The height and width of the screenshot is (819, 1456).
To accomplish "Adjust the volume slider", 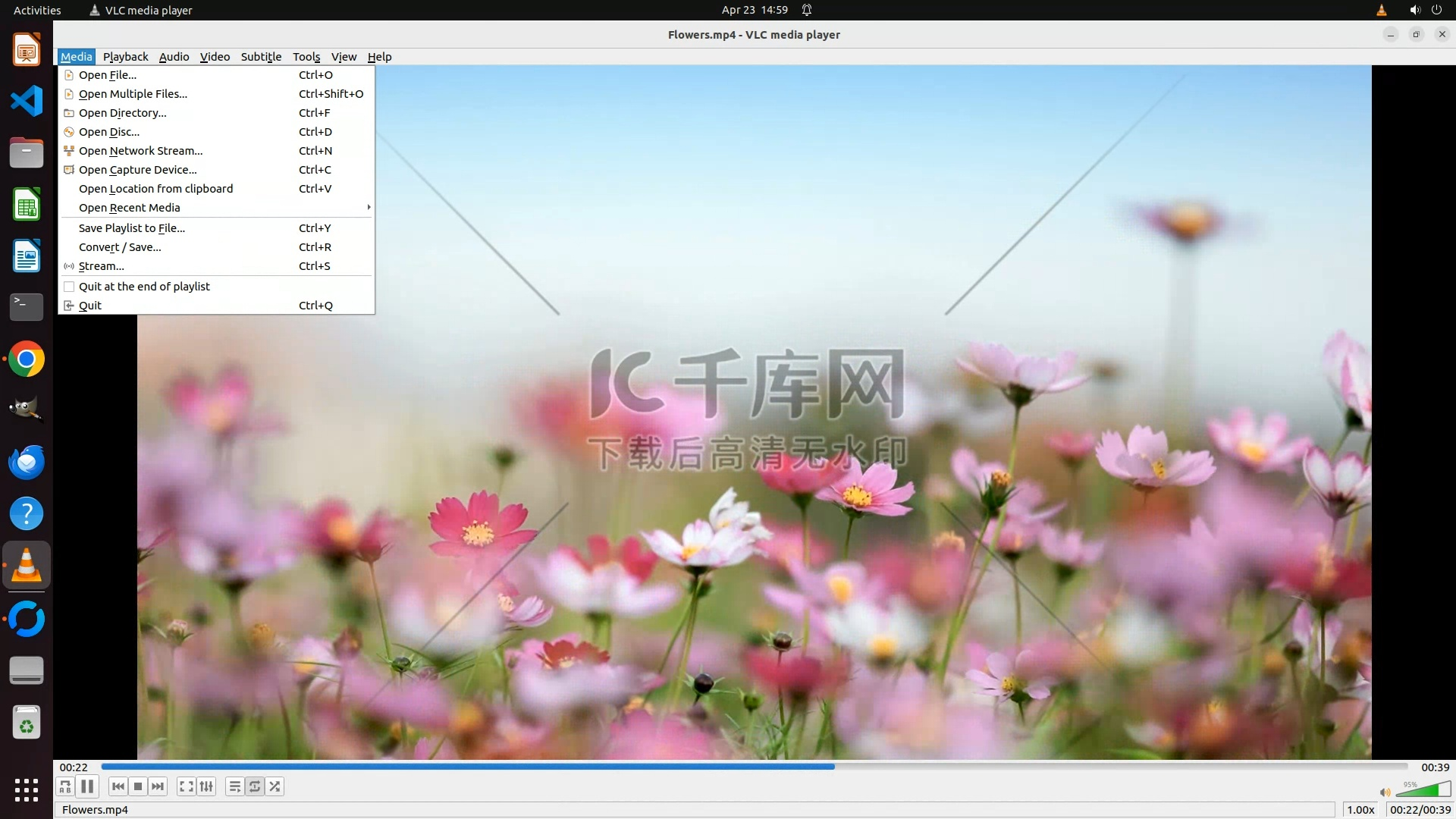I will click(1423, 791).
